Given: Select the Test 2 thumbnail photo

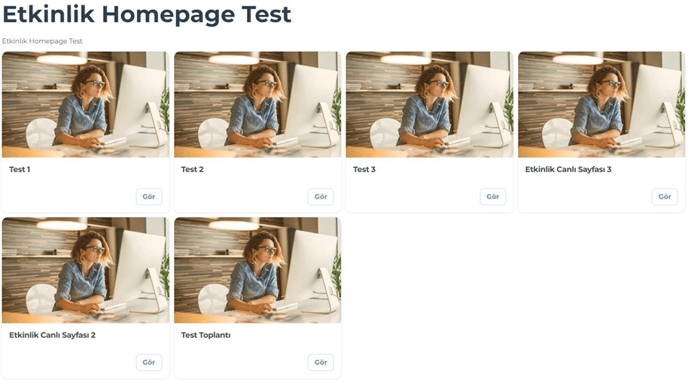Looking at the screenshot, I should [258, 104].
